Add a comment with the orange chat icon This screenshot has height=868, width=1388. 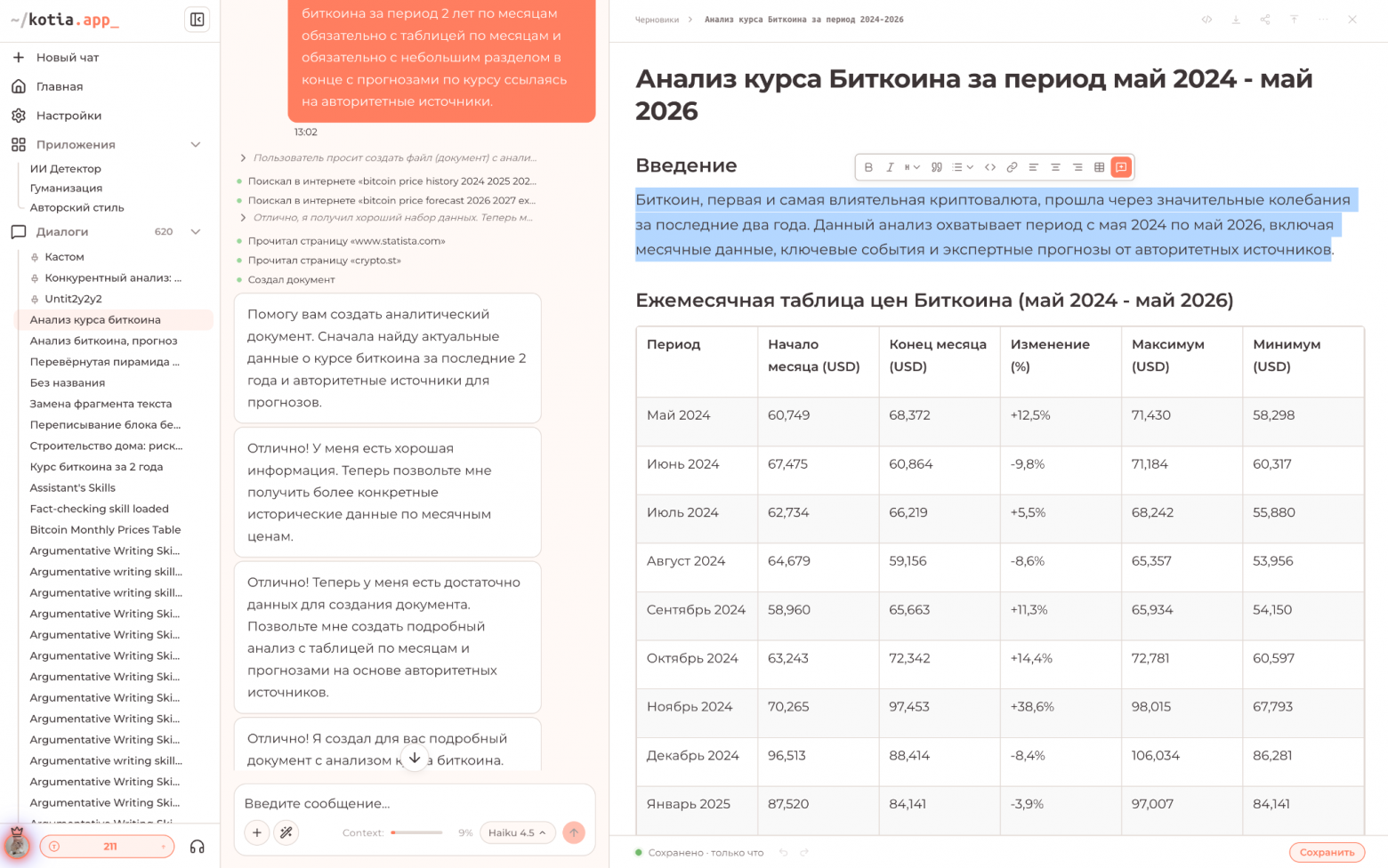tap(1122, 167)
